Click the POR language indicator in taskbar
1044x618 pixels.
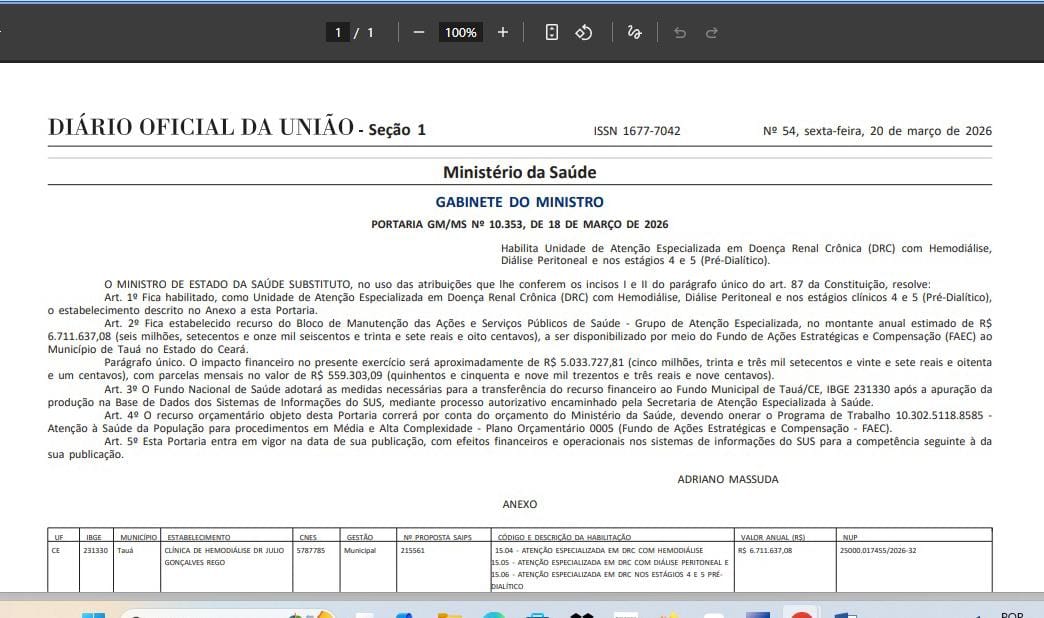click(1011, 614)
